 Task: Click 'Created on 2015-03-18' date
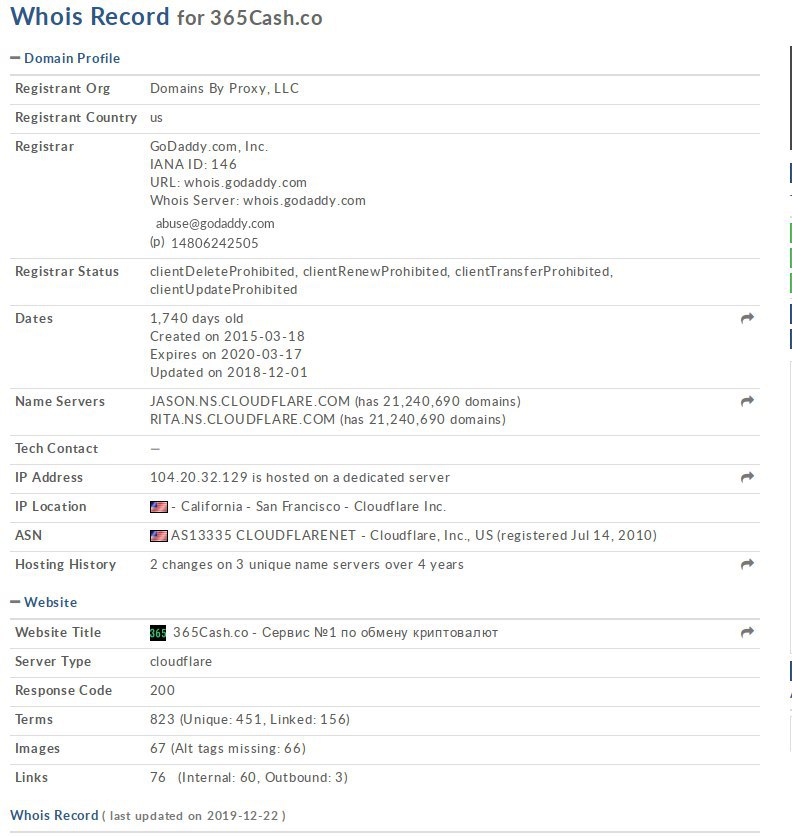pyautogui.click(x=227, y=336)
